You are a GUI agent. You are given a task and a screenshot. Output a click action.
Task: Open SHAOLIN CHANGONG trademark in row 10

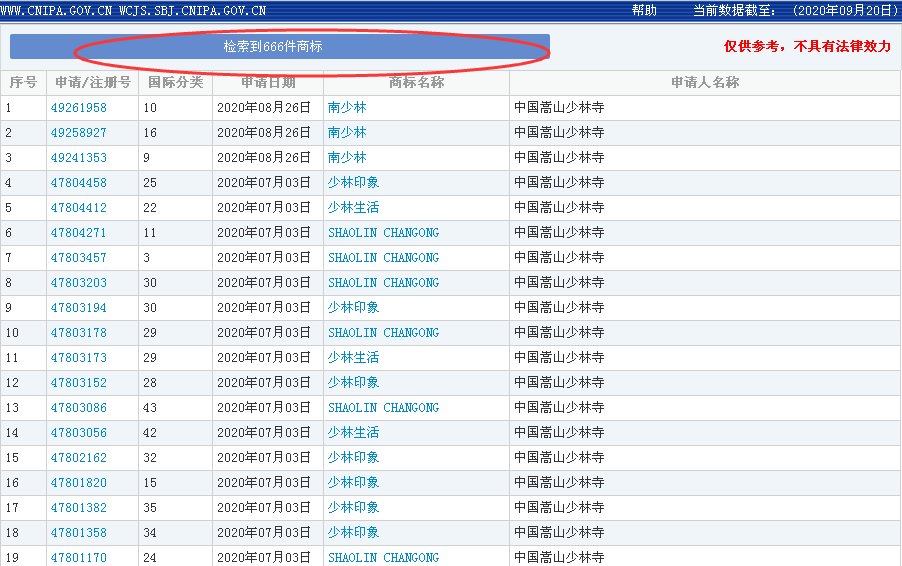pos(384,333)
